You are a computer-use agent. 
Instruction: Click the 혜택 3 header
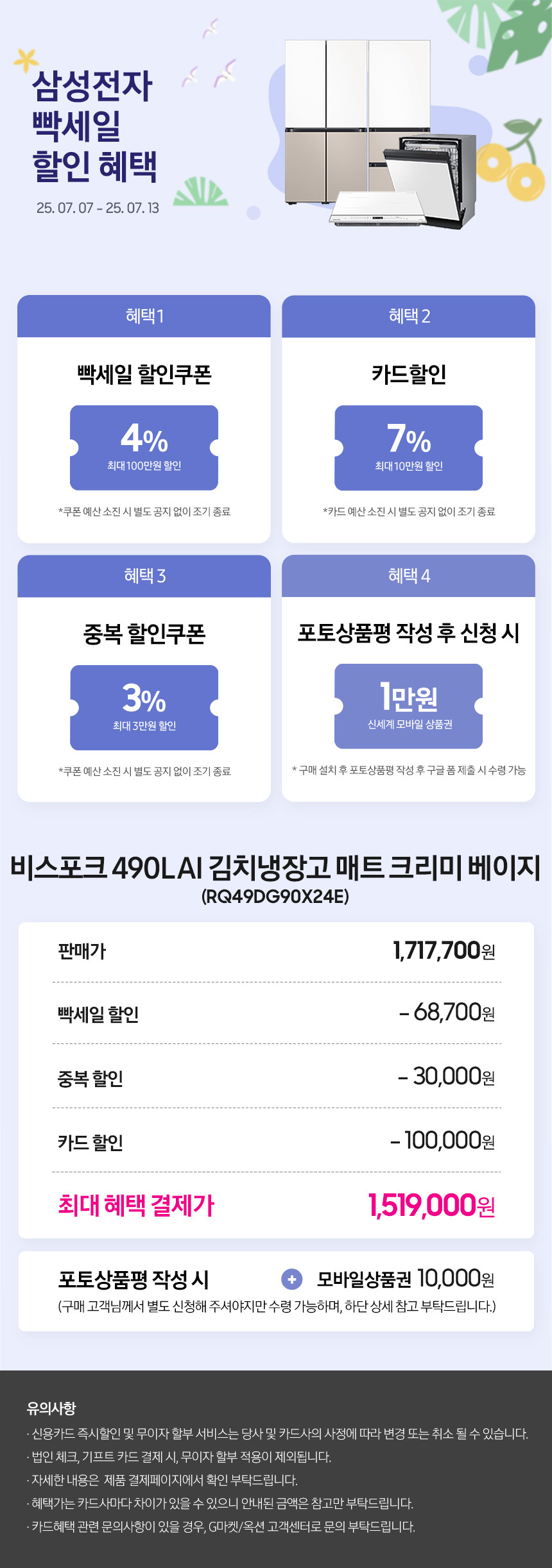click(144, 576)
